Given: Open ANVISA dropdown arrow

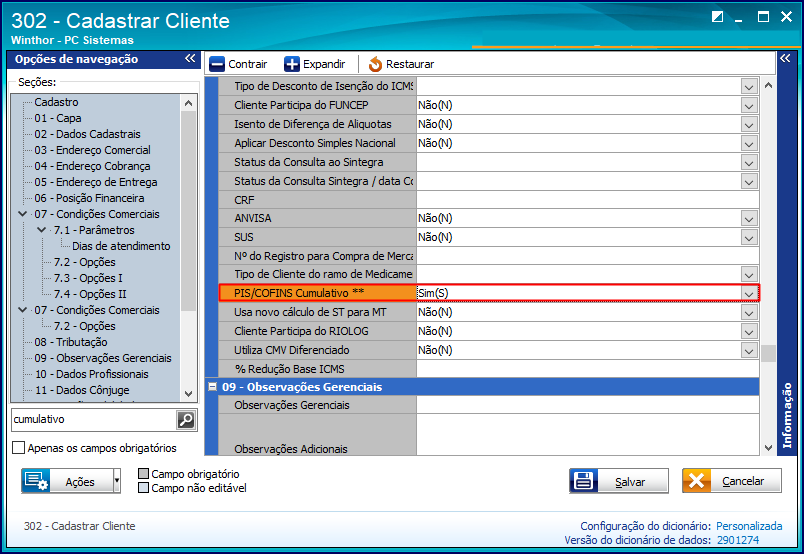Looking at the screenshot, I should [749, 219].
